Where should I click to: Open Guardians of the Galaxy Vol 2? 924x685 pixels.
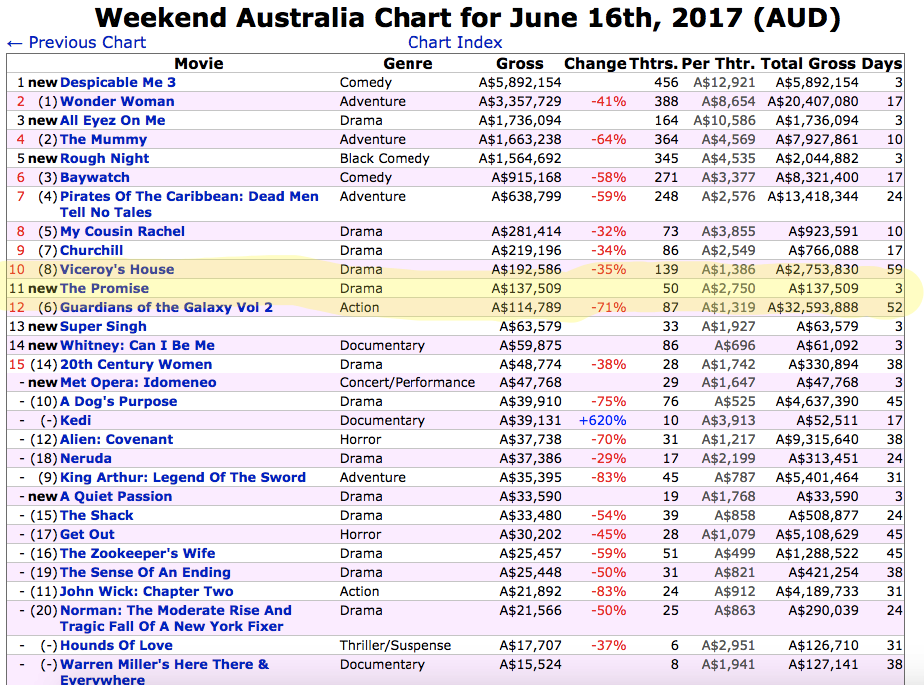pos(166,307)
